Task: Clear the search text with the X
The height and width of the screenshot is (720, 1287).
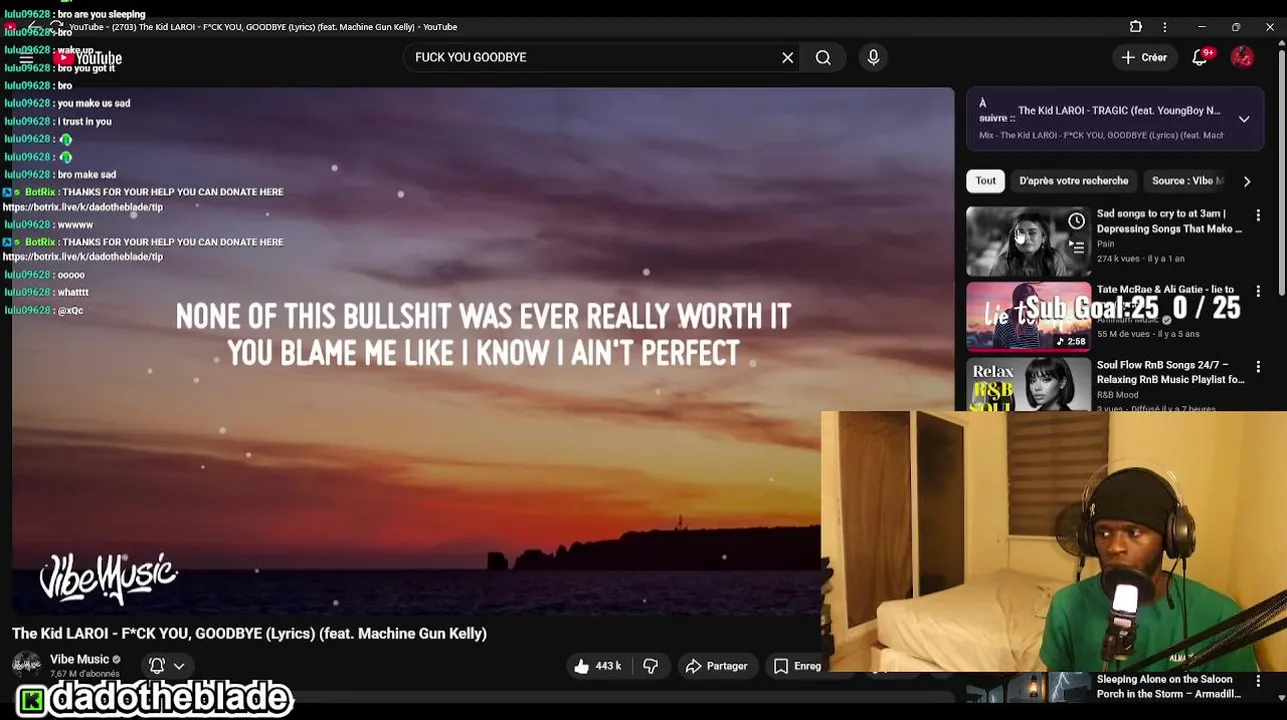Action: 788,57
